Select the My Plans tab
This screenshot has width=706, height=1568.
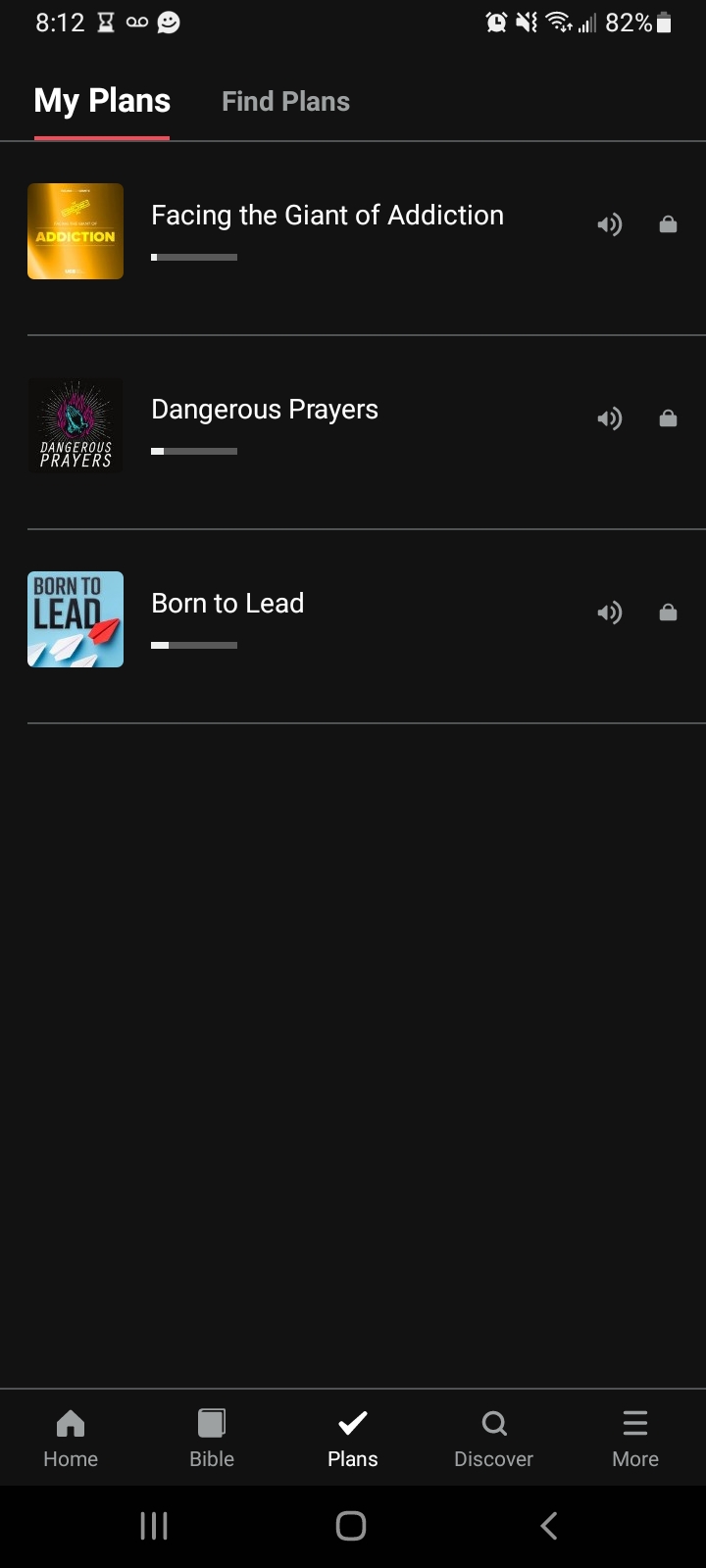pyautogui.click(x=102, y=102)
